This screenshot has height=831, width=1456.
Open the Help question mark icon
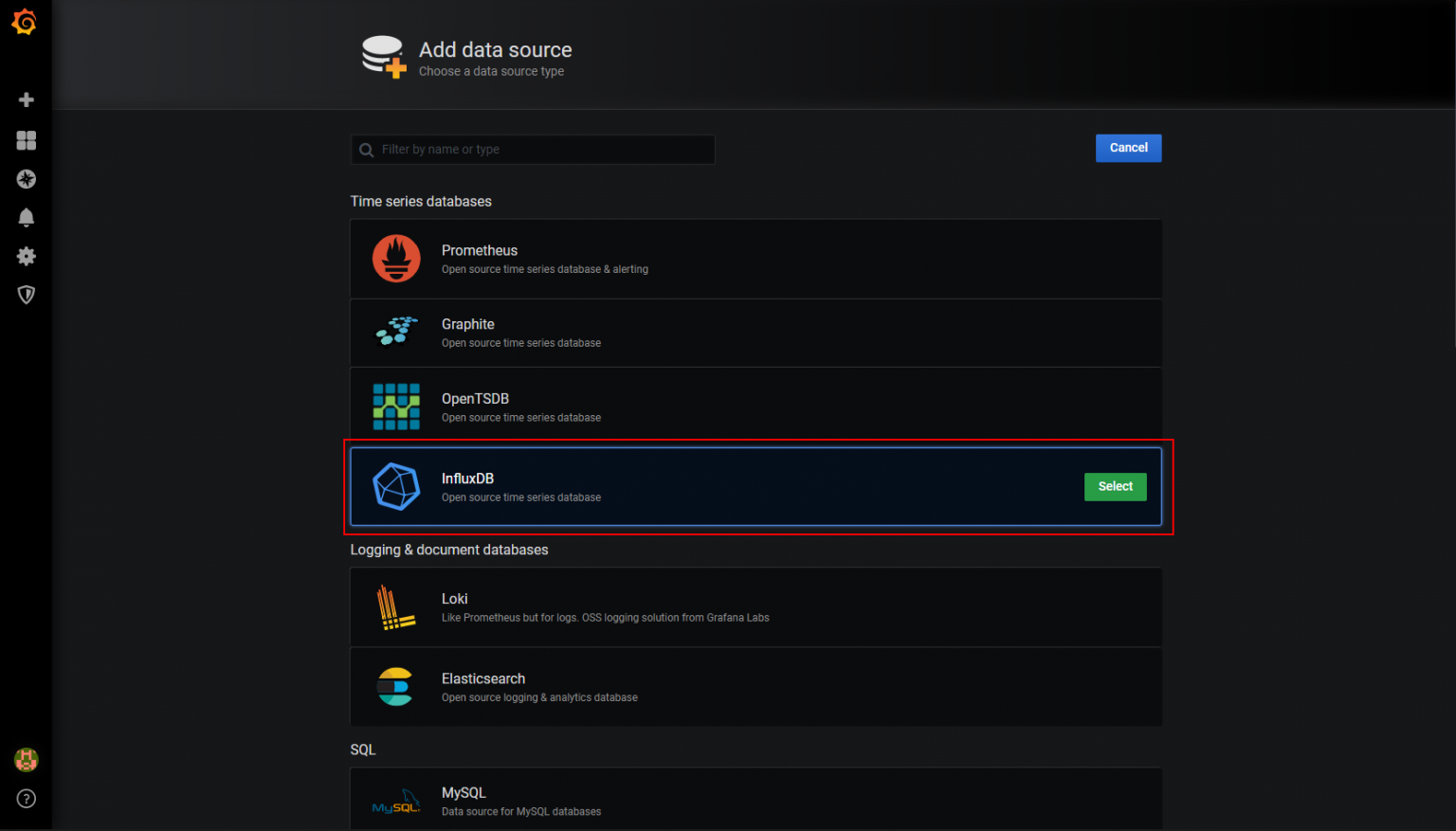[x=27, y=799]
